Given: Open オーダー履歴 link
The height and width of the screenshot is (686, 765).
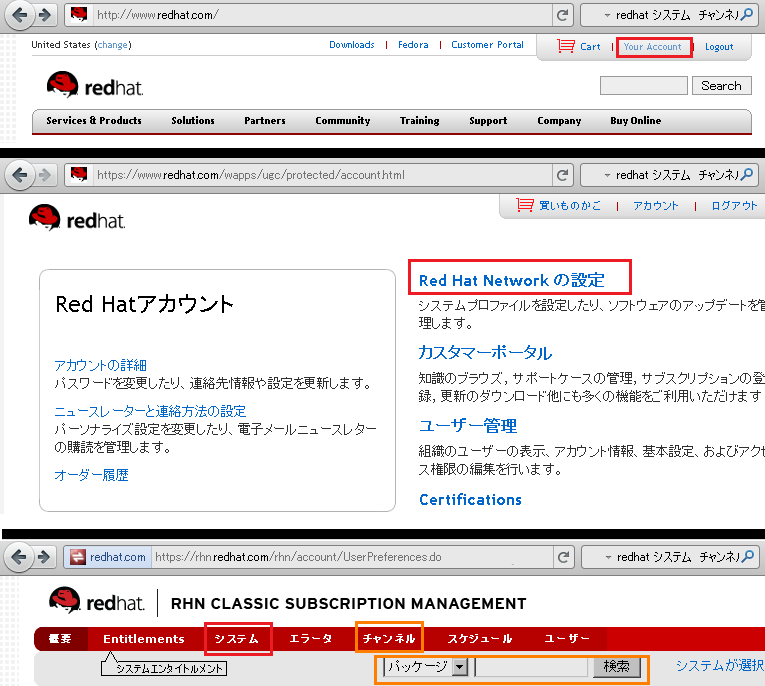Looking at the screenshot, I should (x=91, y=475).
